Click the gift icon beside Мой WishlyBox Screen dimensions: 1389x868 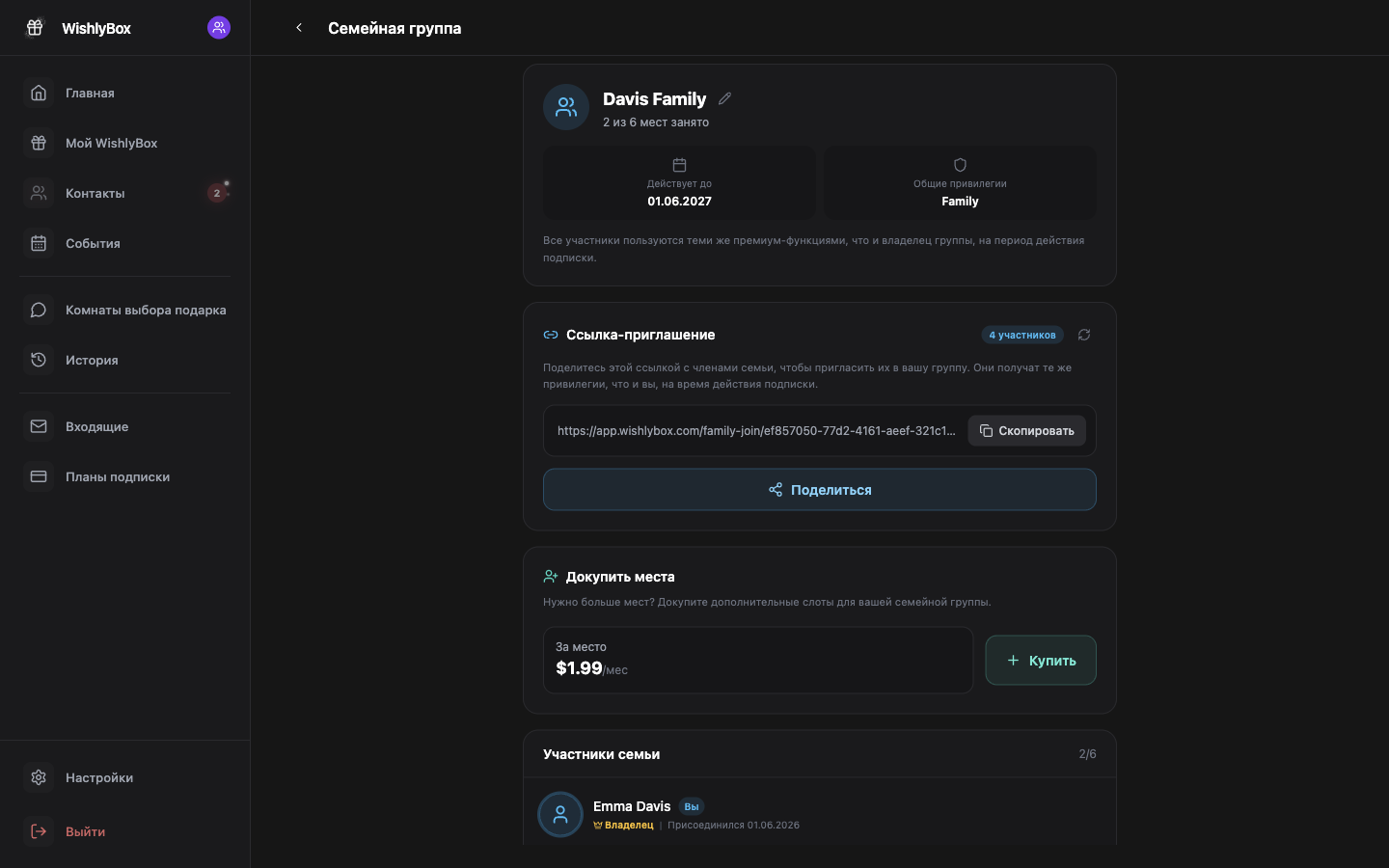39,143
